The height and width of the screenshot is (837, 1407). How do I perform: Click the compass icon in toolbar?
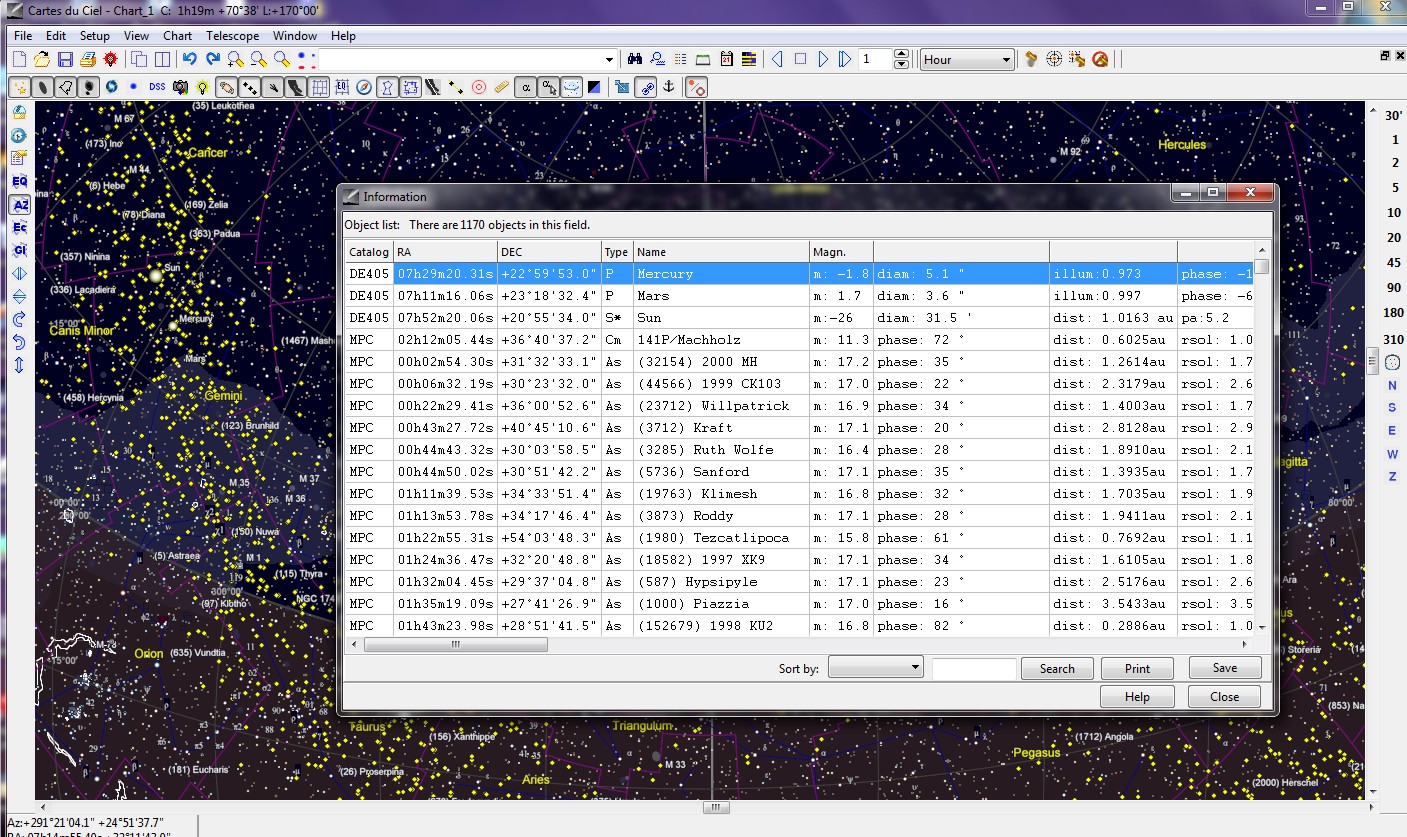[364, 87]
